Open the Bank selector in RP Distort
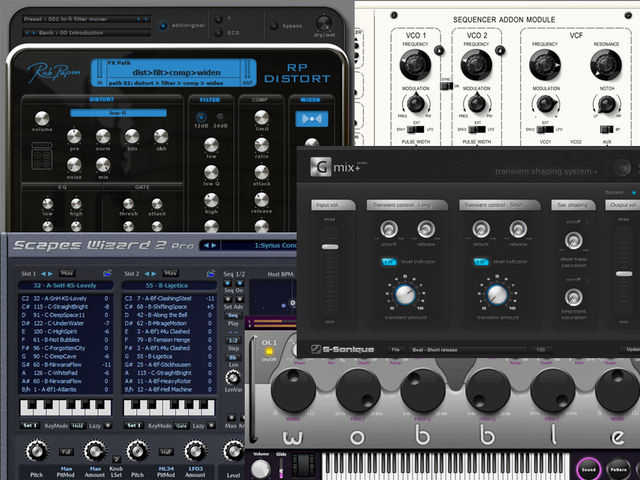640x480 pixels. 86,32
